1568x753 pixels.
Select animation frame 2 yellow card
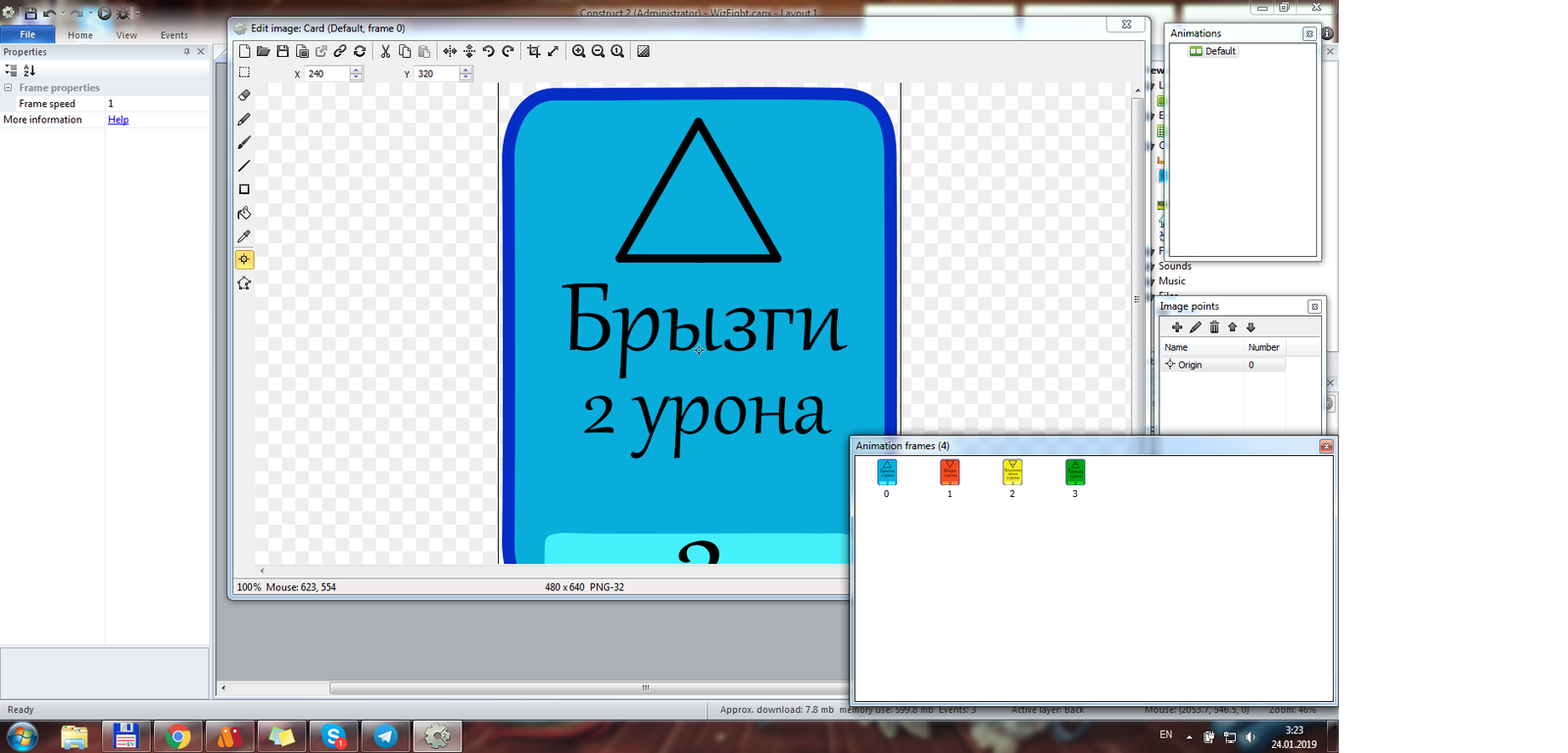coord(1012,473)
